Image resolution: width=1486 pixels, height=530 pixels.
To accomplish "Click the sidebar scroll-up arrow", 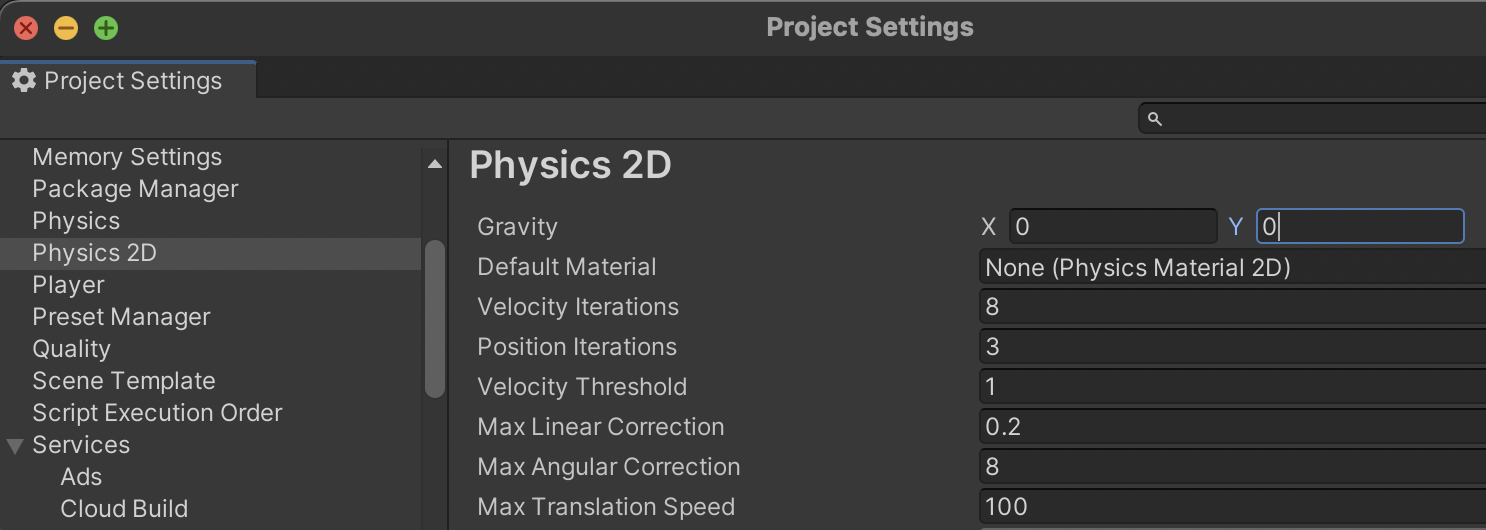I will pyautogui.click(x=434, y=164).
